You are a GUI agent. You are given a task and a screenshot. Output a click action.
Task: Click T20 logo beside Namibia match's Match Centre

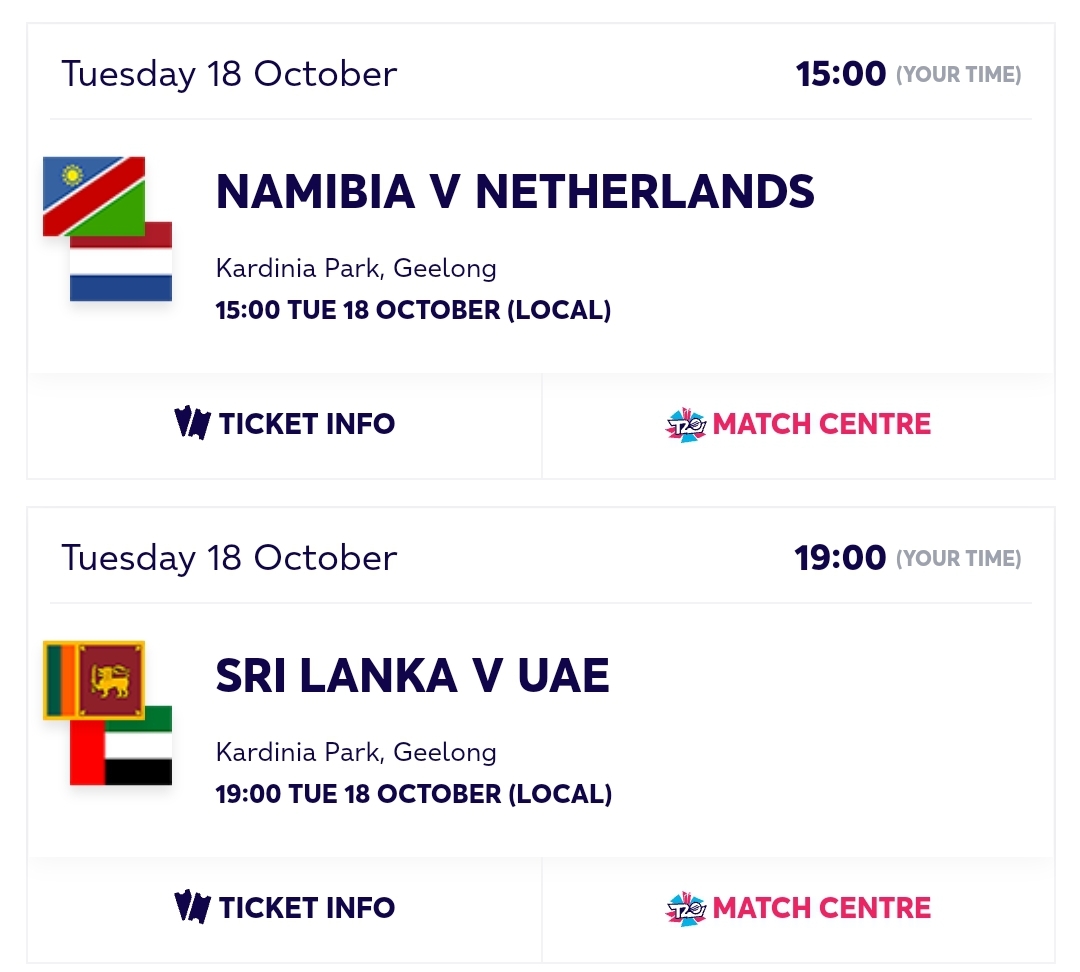tap(686, 424)
